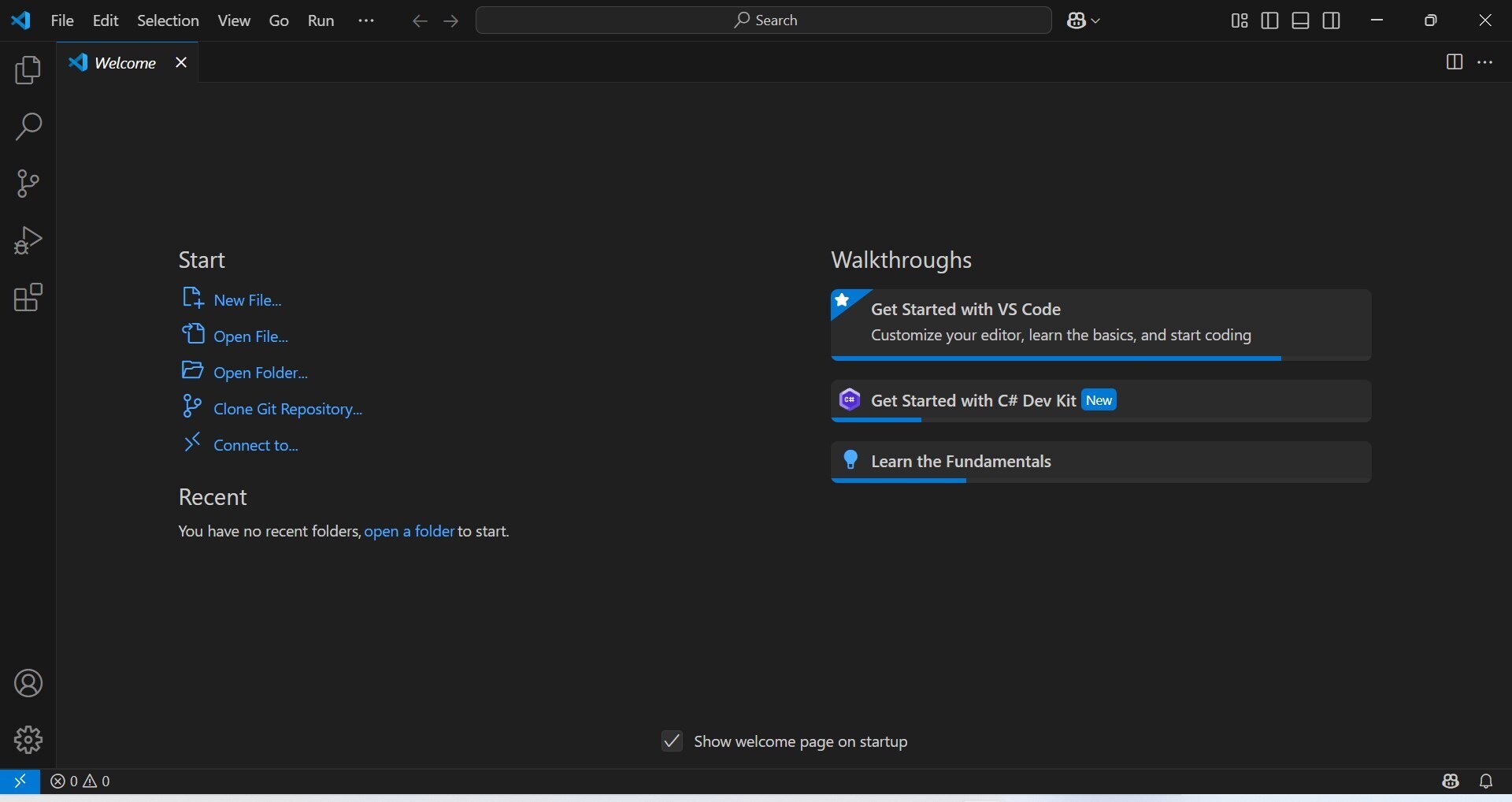Toggle the secondary side bar
The width and height of the screenshot is (1512, 802).
tap(1332, 21)
